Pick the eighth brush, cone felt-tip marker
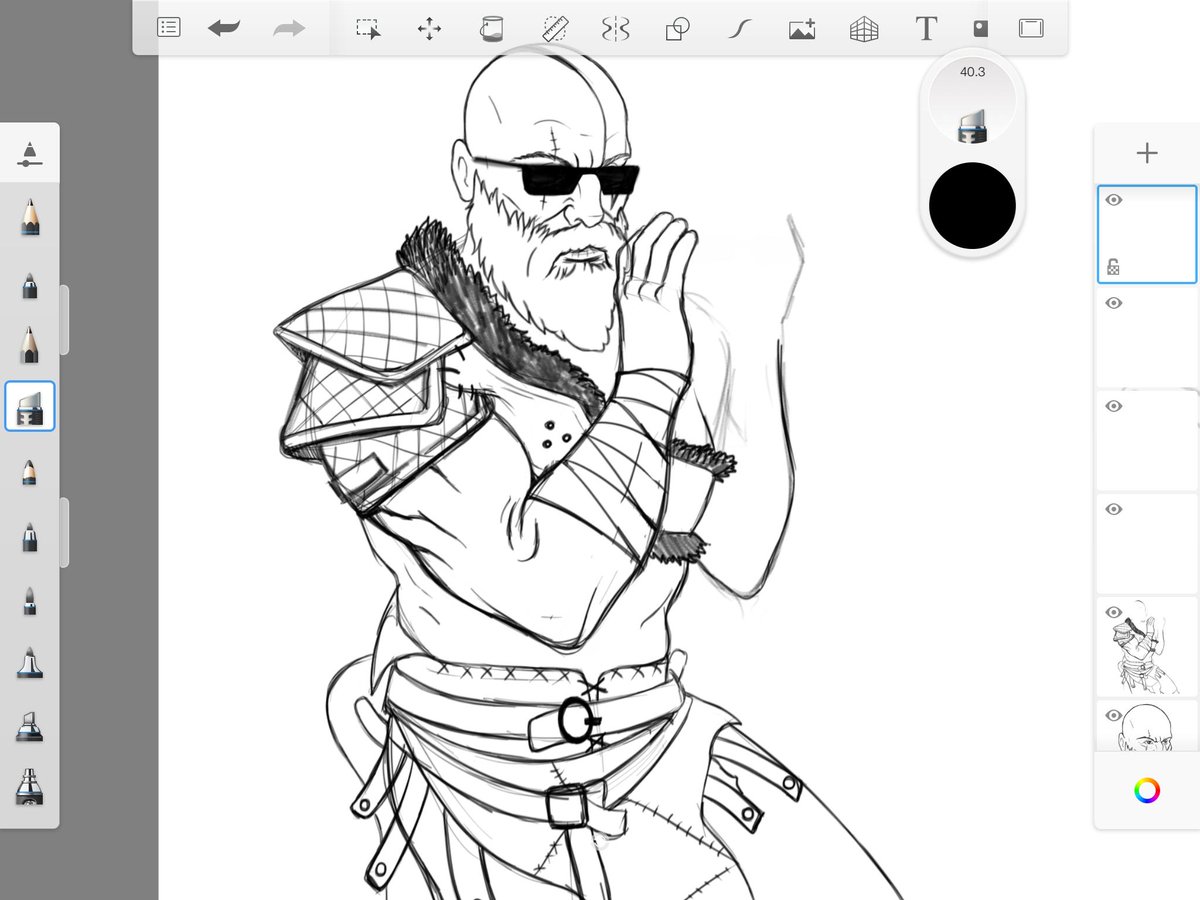Screen dimensions: 1200x900 (30, 662)
